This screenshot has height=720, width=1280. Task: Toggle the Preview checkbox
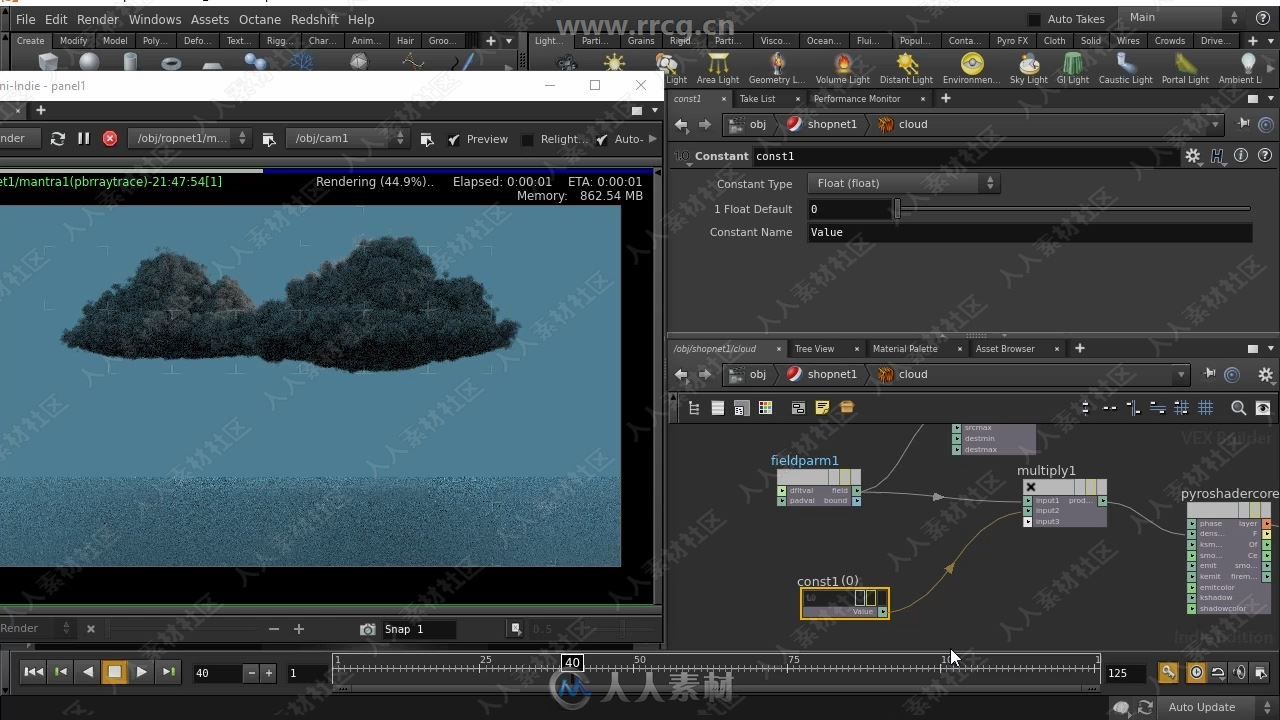tap(454, 140)
